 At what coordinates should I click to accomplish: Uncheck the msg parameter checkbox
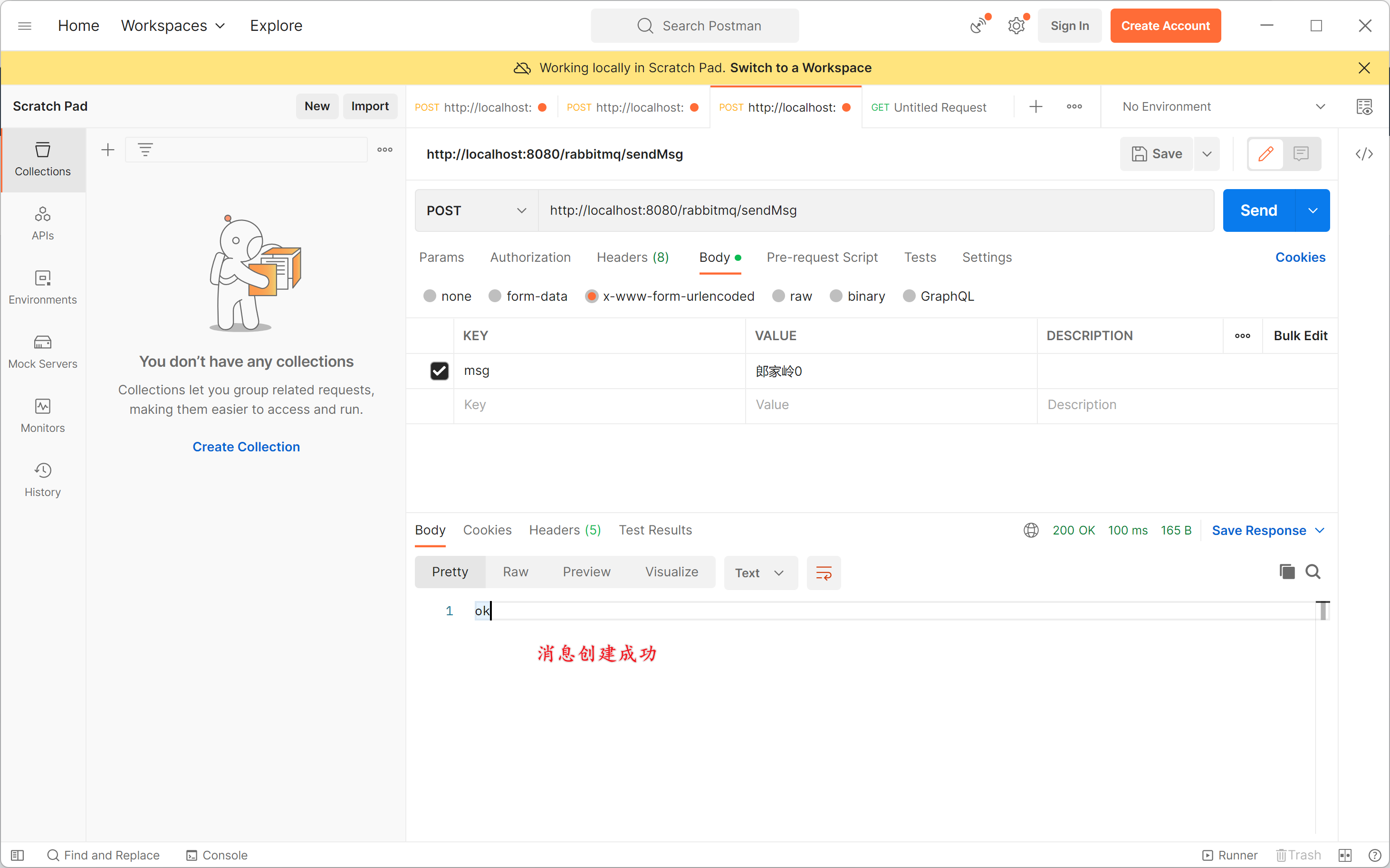pos(439,371)
